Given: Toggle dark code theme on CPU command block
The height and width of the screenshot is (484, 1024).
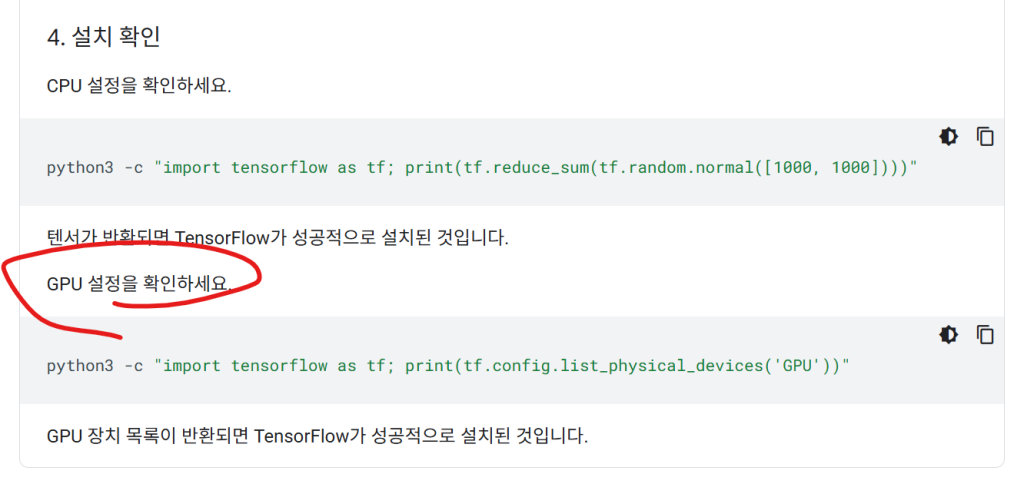Looking at the screenshot, I should pyautogui.click(x=948, y=136).
